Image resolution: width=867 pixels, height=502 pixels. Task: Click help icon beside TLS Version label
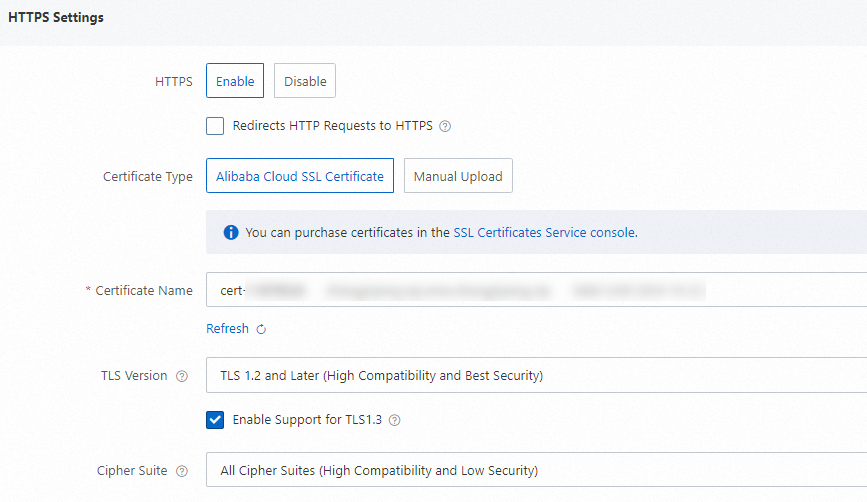(x=182, y=377)
